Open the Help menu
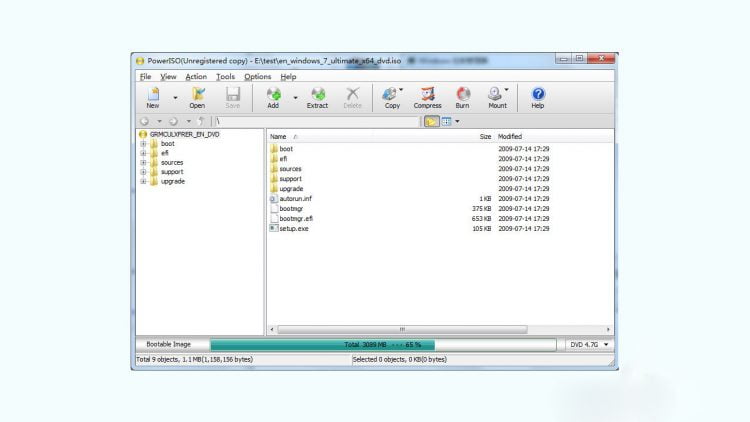The height and width of the screenshot is (422, 750). tap(288, 77)
